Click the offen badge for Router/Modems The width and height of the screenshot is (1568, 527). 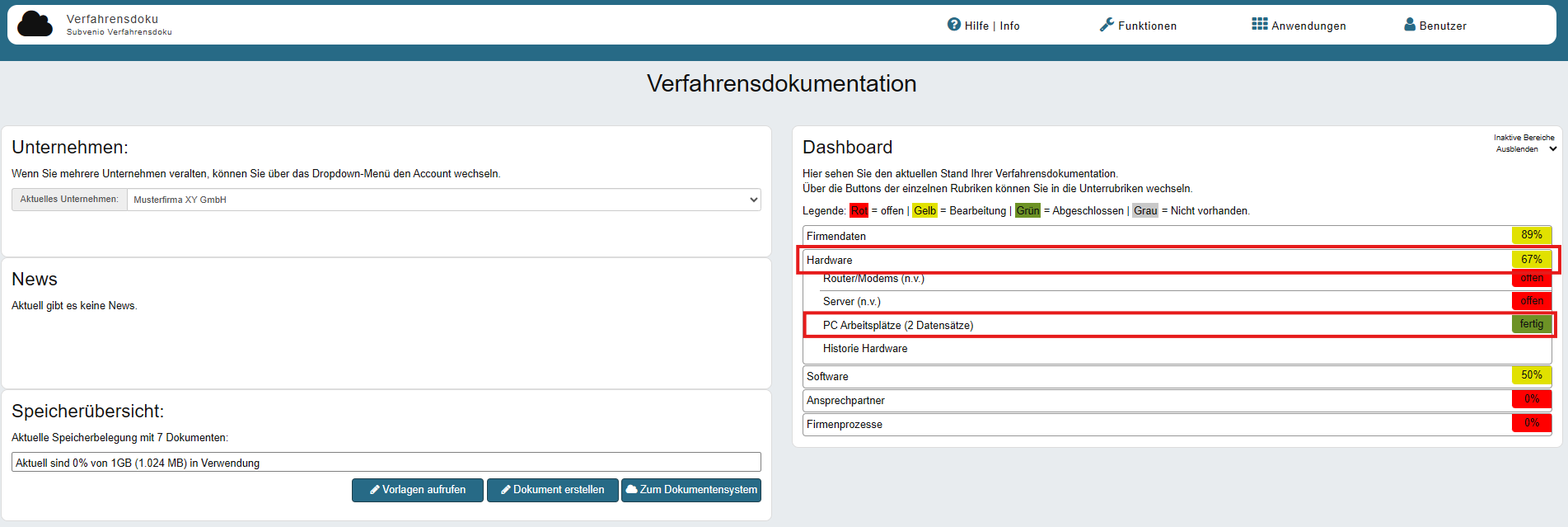(x=1532, y=278)
